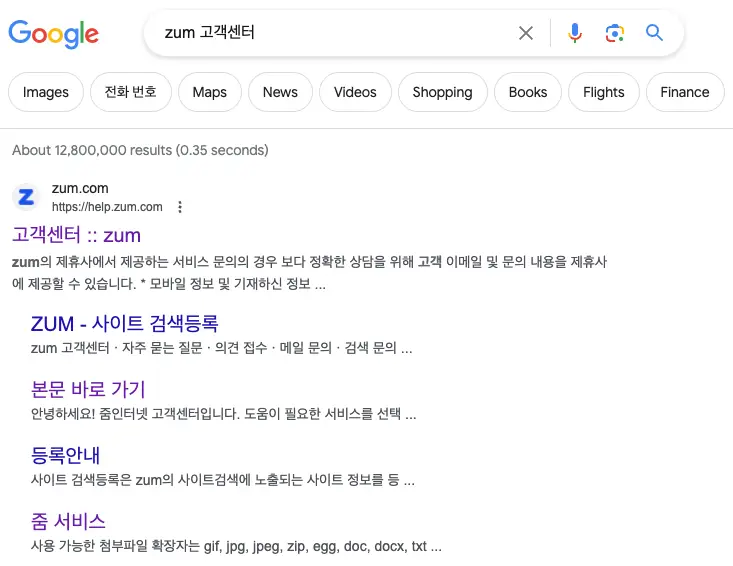Clear the search box with X icon
The height and width of the screenshot is (566, 733).
526,33
